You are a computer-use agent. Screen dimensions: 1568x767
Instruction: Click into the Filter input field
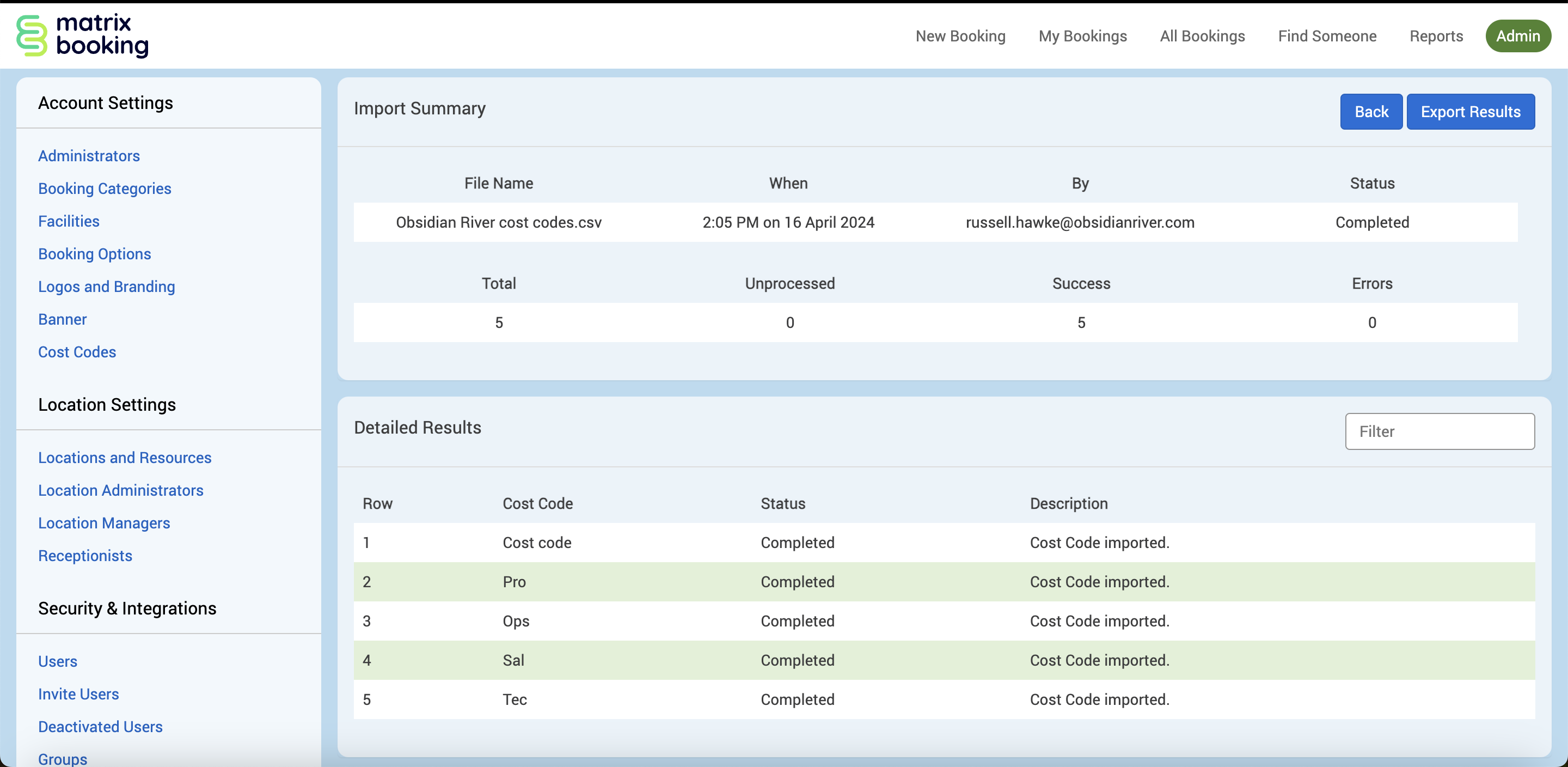coord(1439,431)
